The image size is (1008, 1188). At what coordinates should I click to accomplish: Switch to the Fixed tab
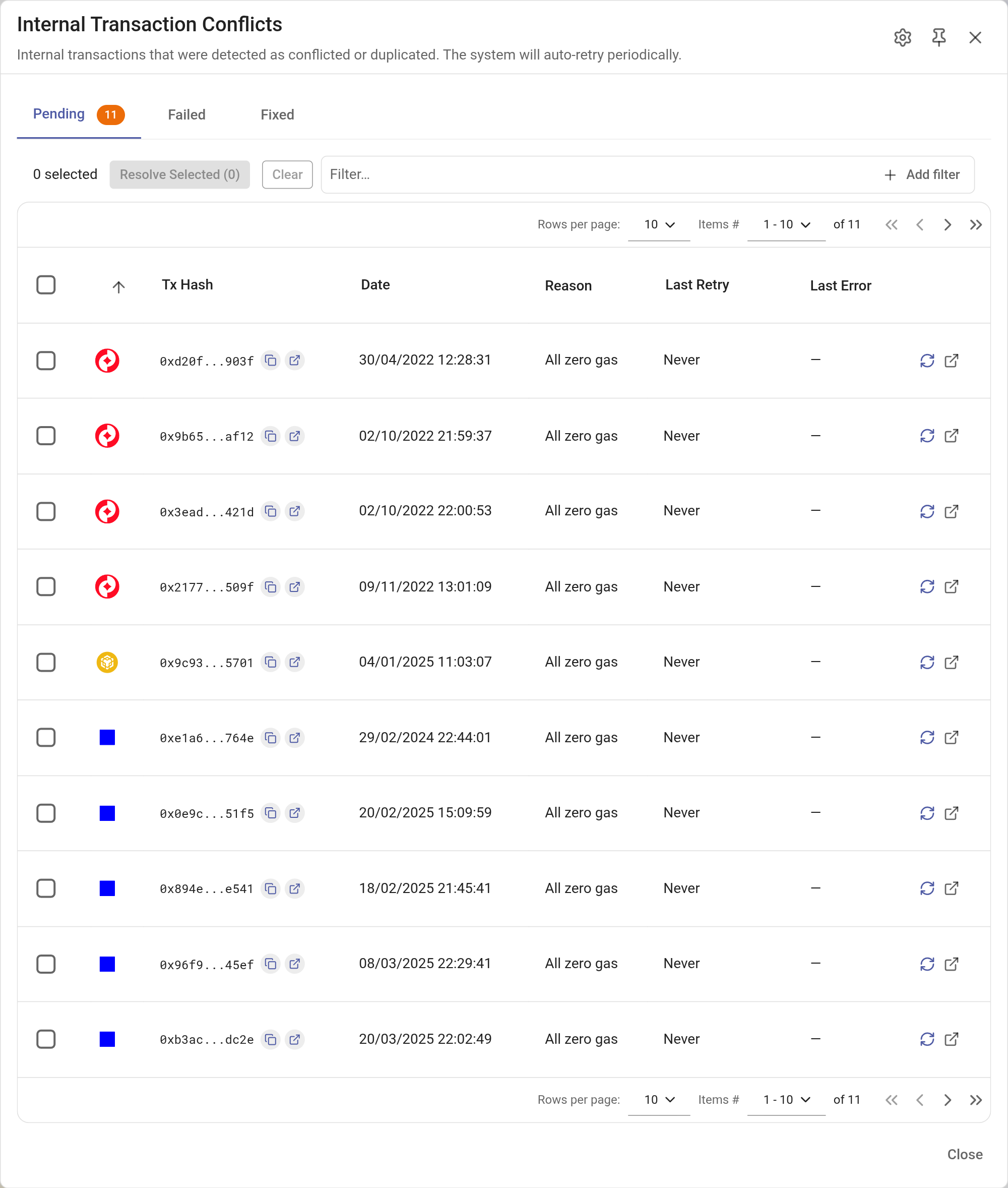click(x=277, y=115)
